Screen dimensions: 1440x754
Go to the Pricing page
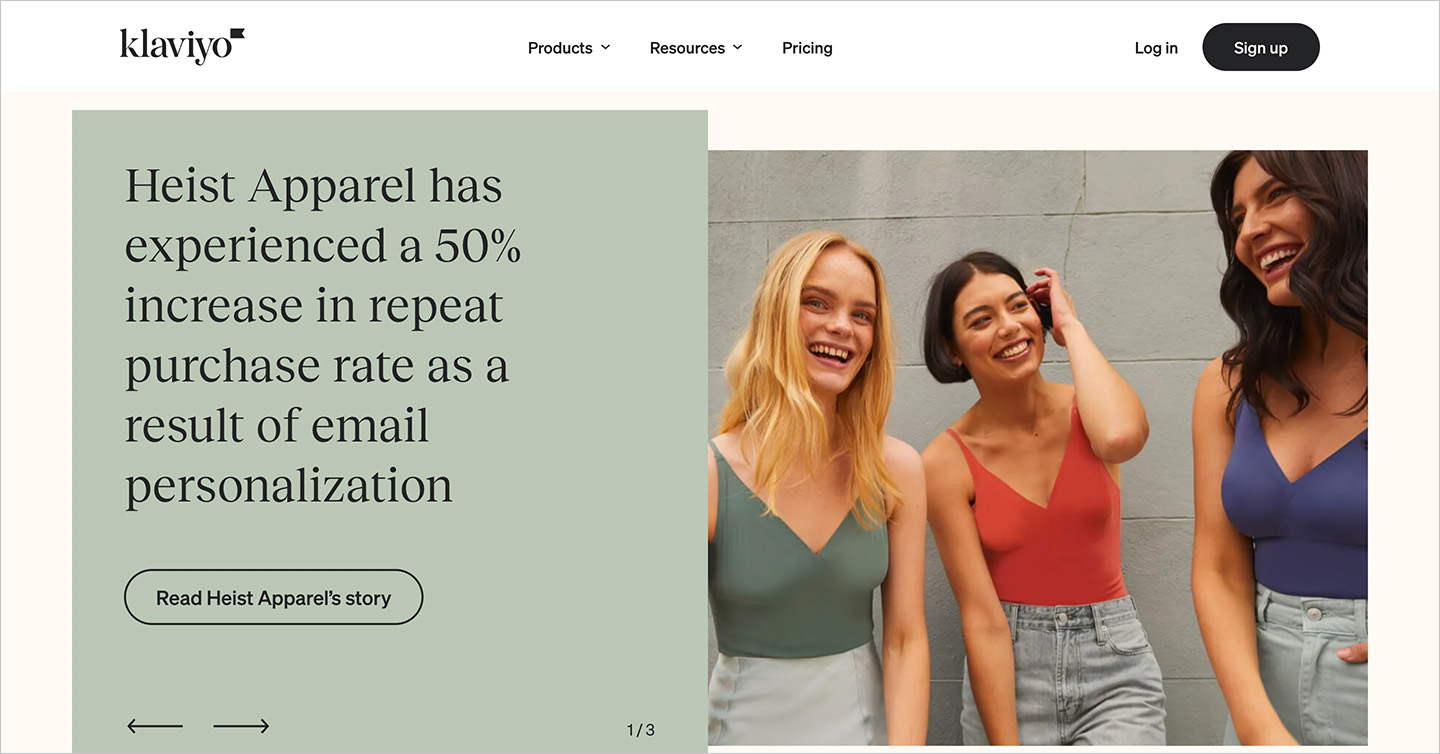pyautogui.click(x=807, y=48)
